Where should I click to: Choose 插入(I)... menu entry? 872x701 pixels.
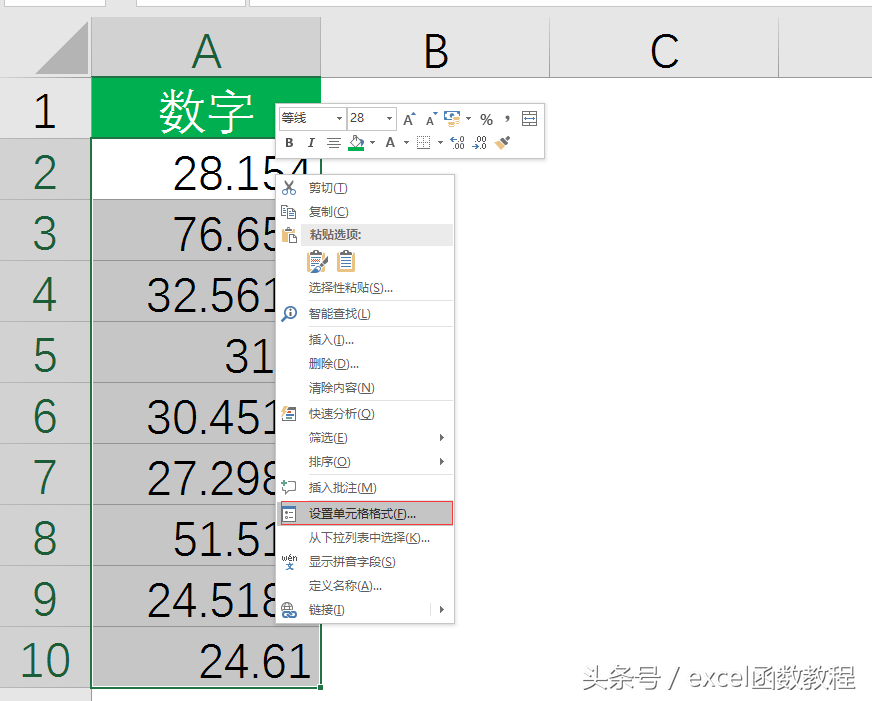(365, 340)
